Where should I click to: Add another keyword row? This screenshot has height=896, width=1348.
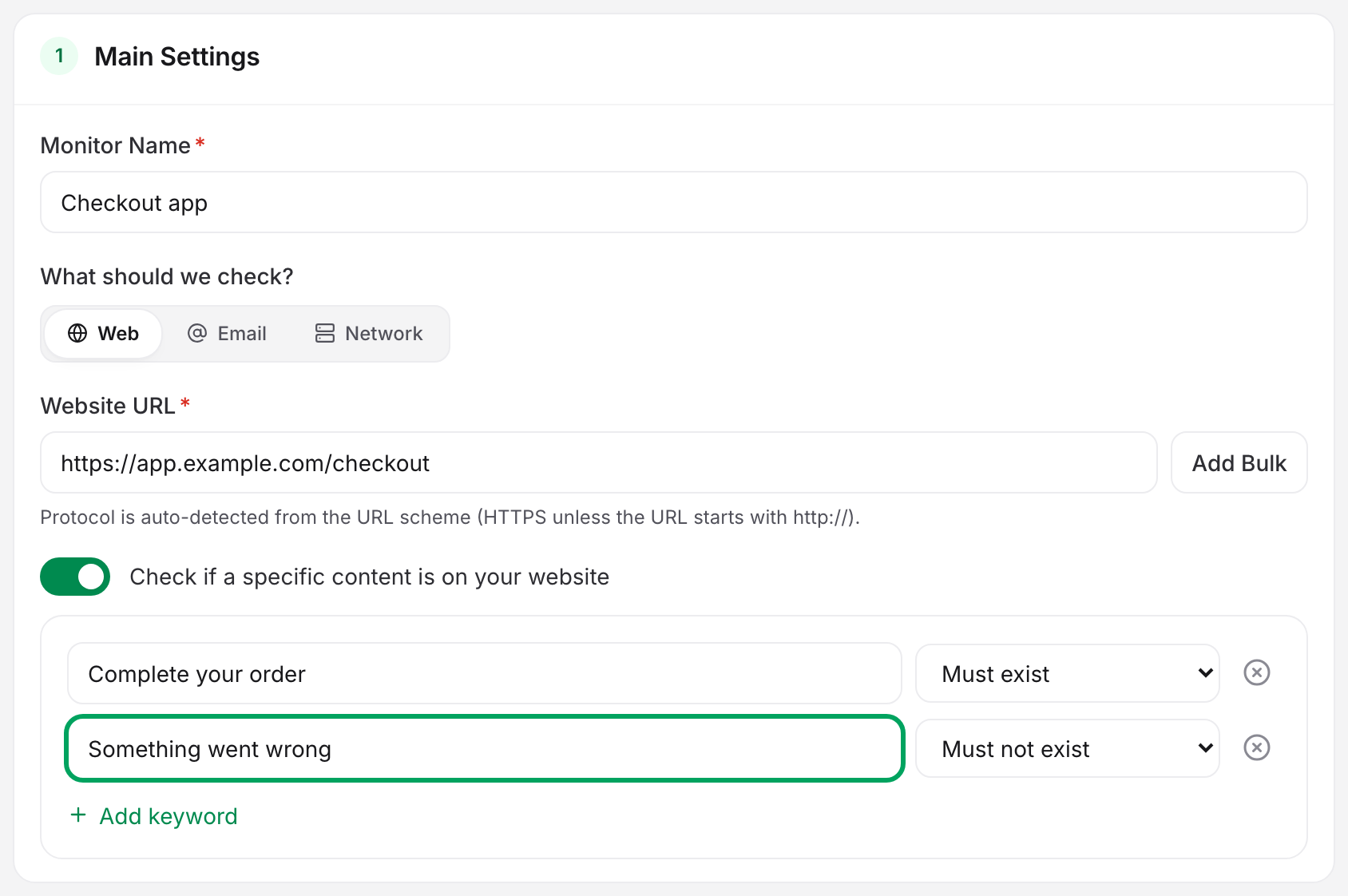[154, 816]
